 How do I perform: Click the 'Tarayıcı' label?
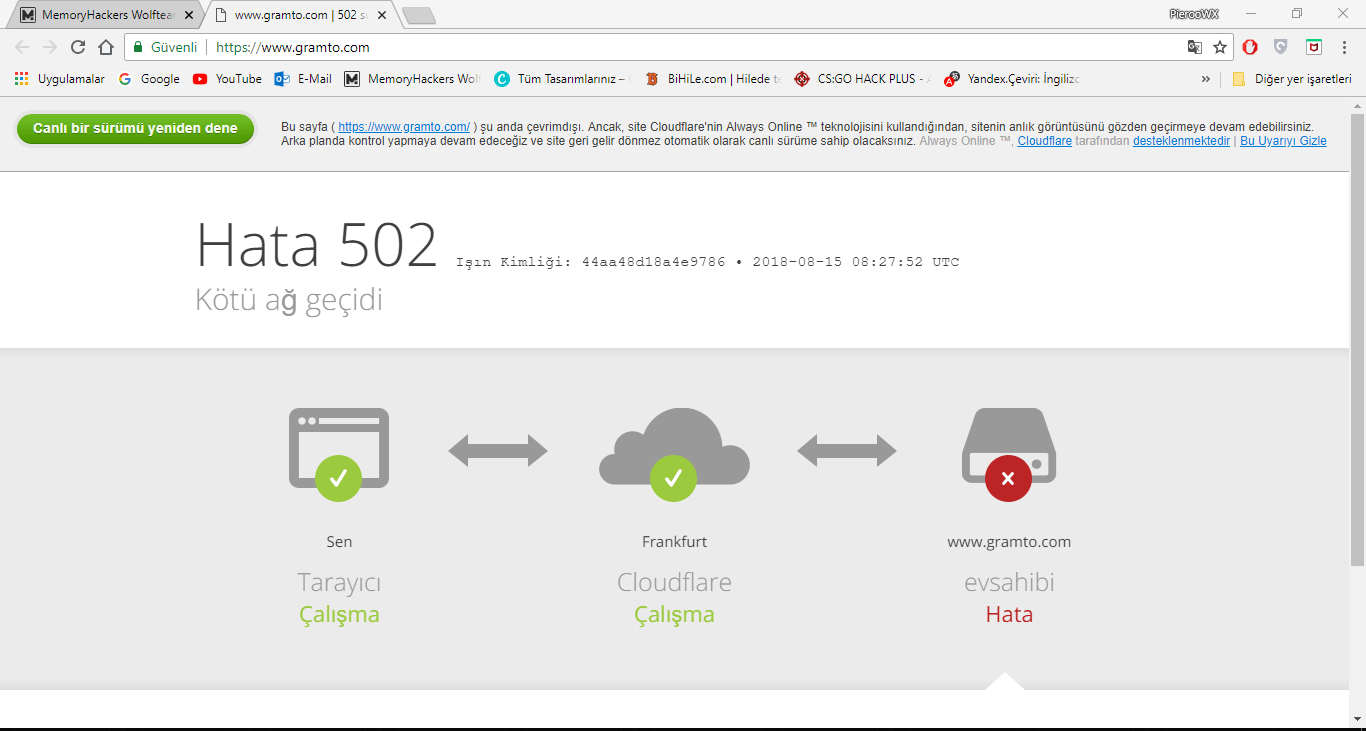pos(339,582)
